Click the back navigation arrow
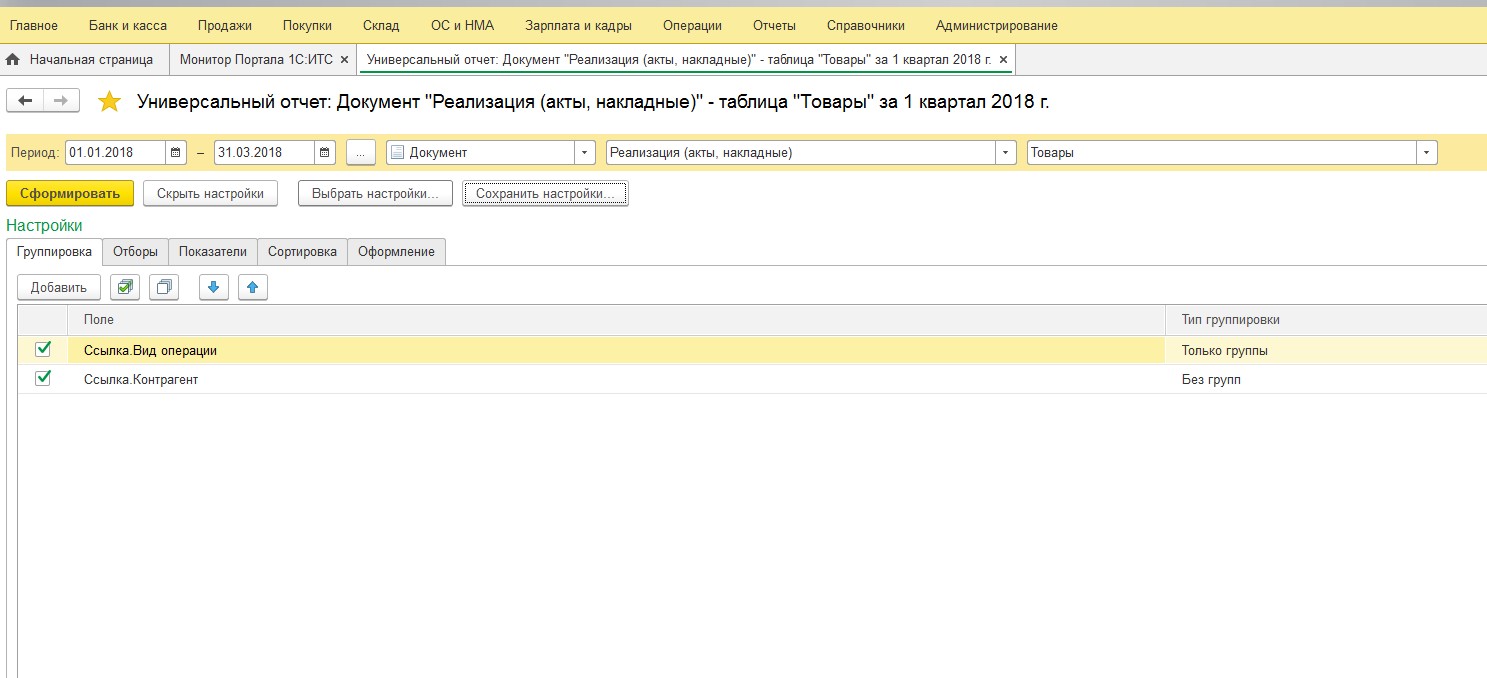Viewport: 1487px width, 678px height. pos(25,100)
